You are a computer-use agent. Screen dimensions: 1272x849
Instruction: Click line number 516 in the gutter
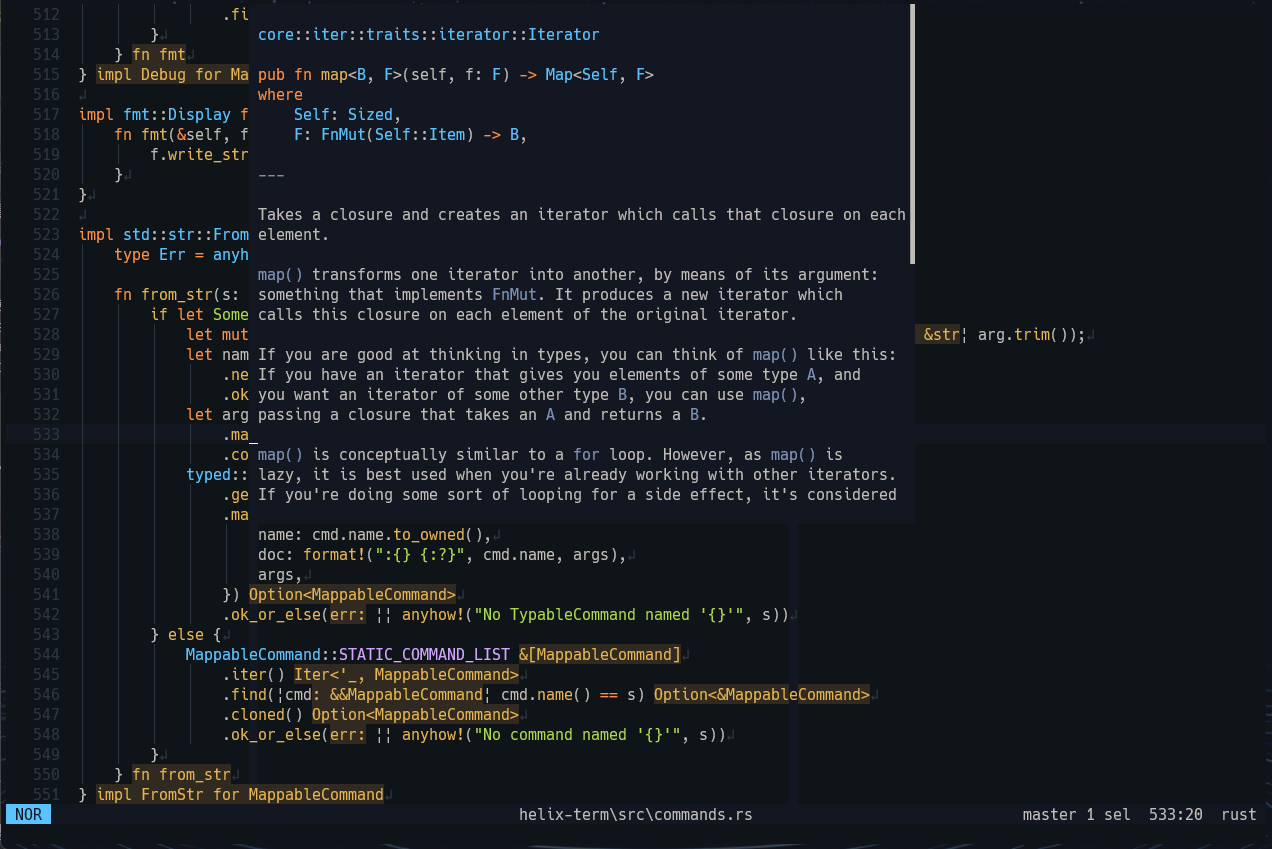46,94
